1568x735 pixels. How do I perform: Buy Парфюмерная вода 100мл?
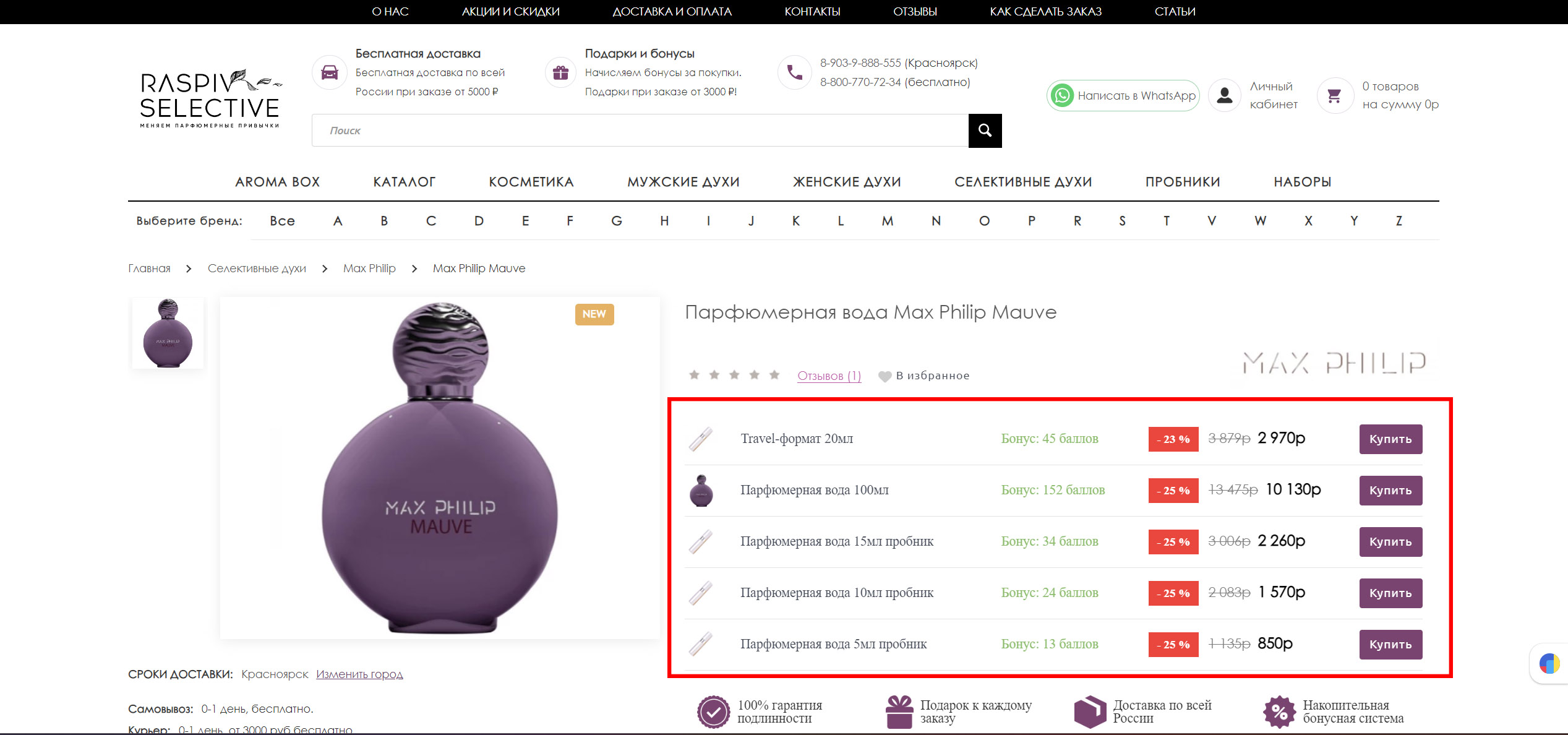[1390, 491]
